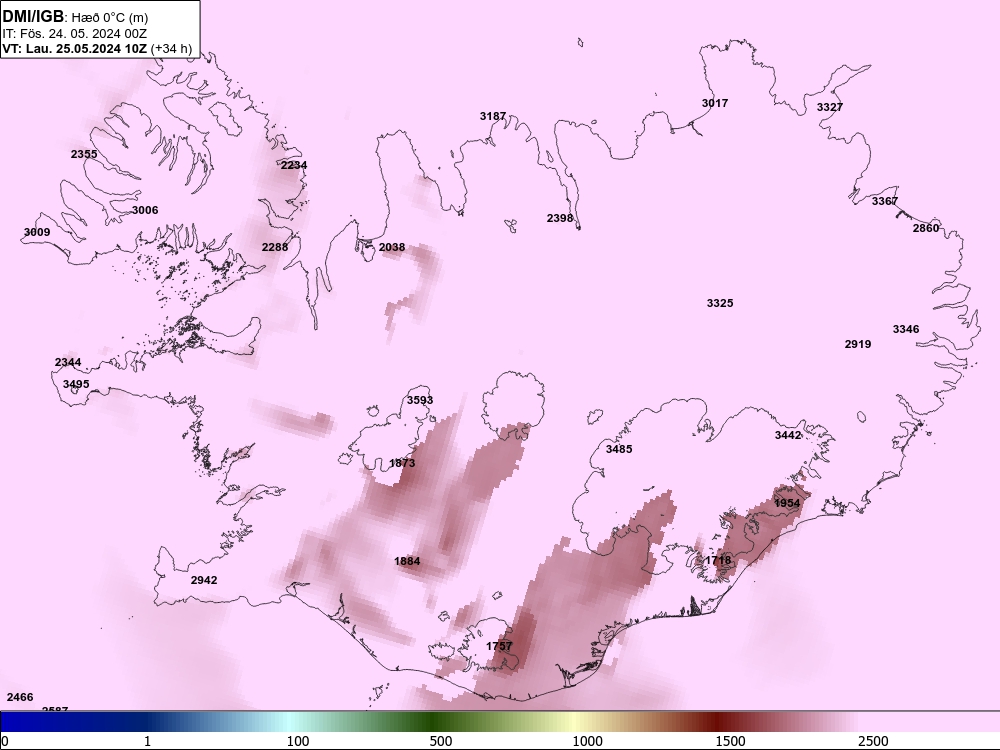Screen dimensions: 1000x750
Task: Click the 3325 height value
Action: [720, 303]
